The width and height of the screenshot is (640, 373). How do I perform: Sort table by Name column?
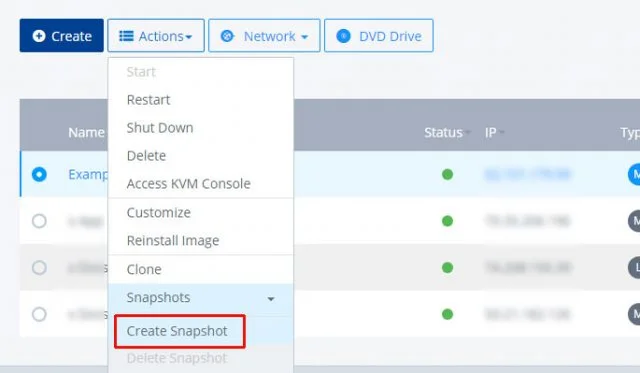[x=86, y=132]
